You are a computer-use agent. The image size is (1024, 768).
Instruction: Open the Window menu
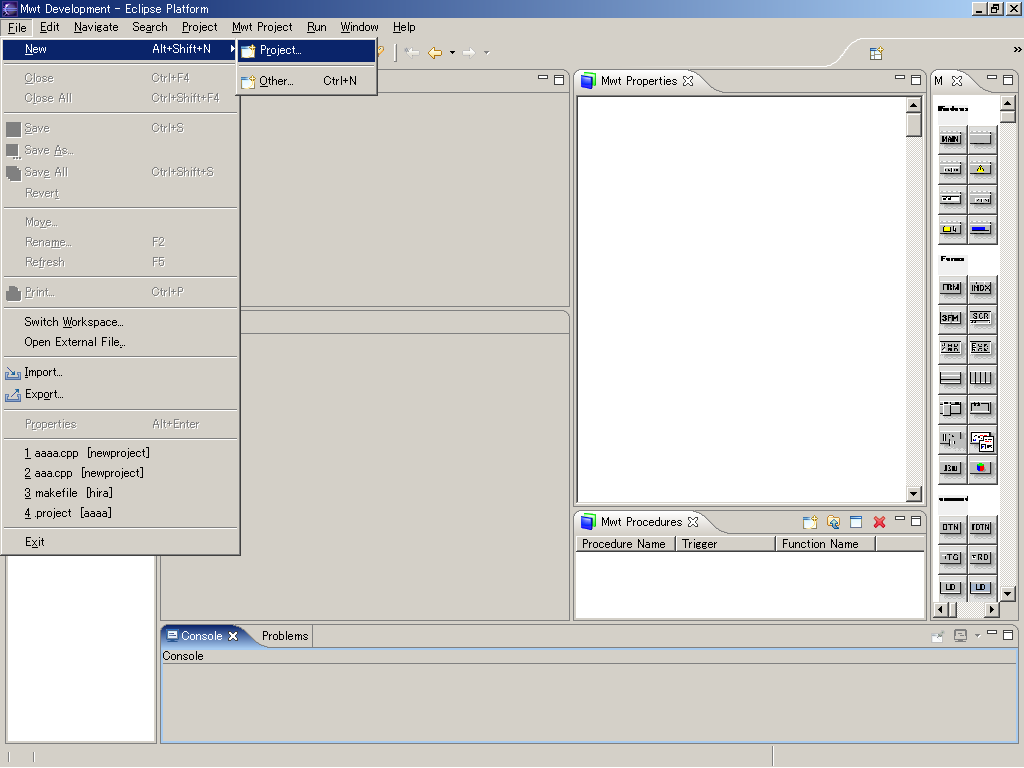(x=359, y=27)
